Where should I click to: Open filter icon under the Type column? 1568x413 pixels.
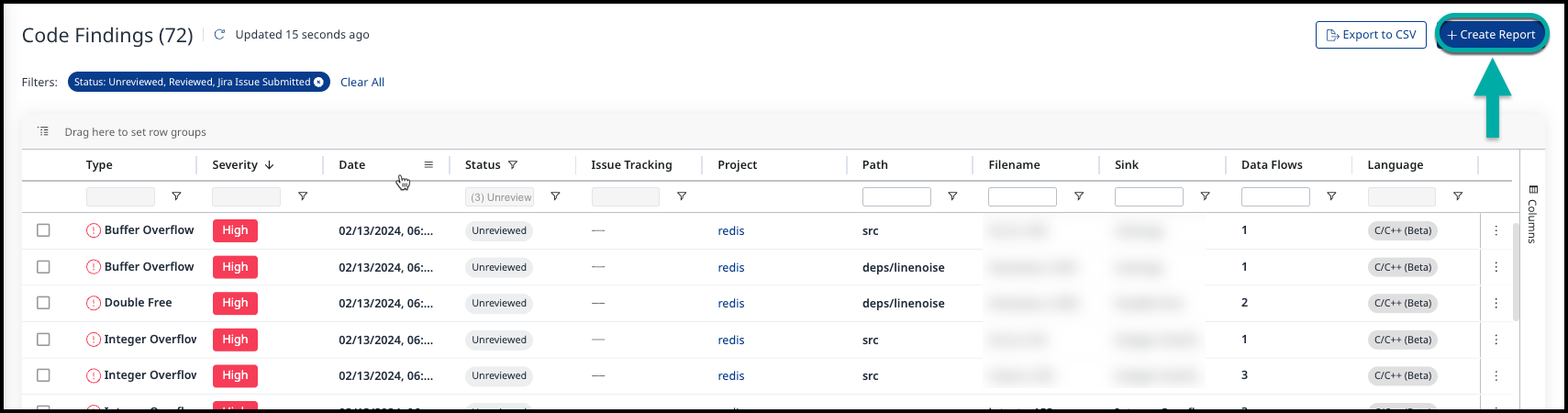[176, 196]
